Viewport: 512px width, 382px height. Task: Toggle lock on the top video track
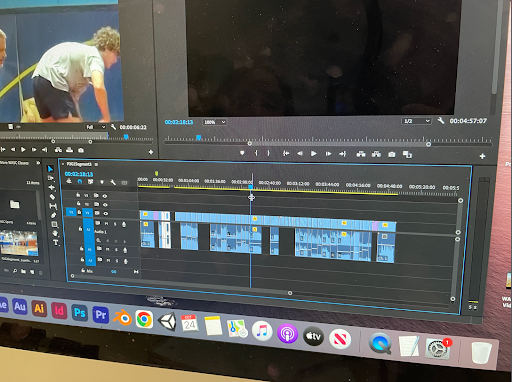coord(78,195)
